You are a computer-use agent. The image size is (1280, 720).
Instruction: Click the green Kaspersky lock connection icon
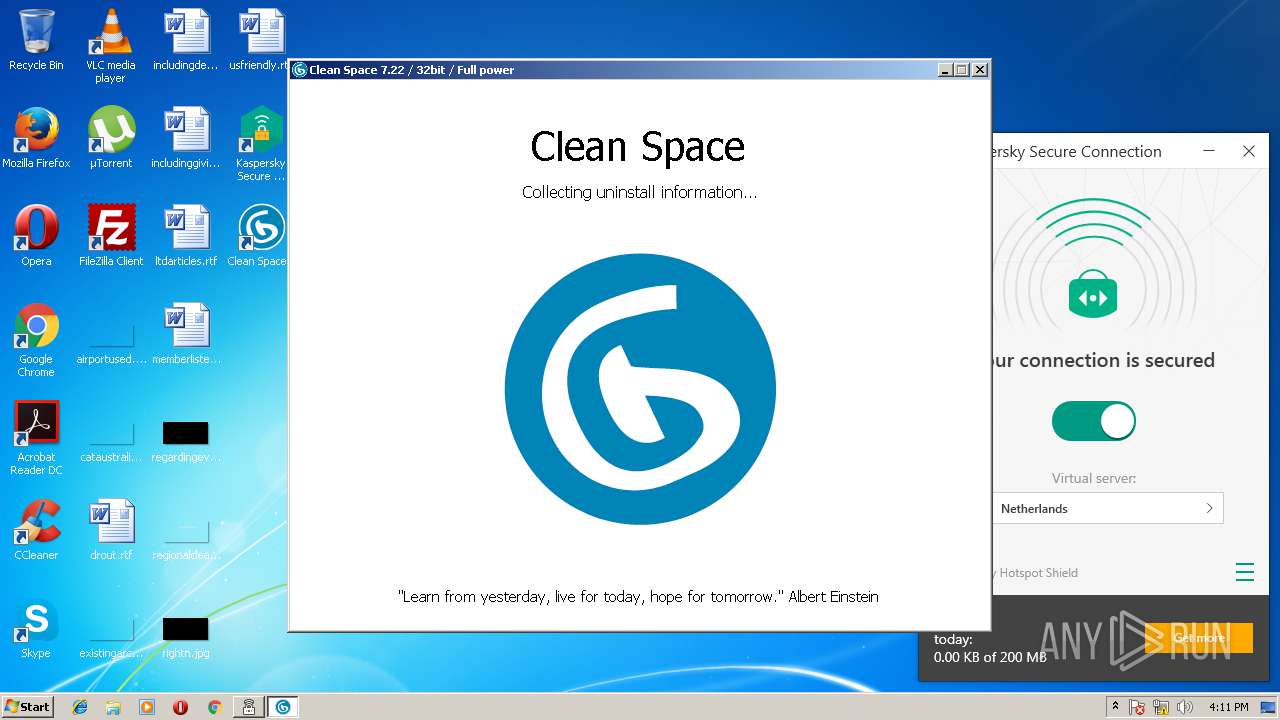pos(1093,295)
